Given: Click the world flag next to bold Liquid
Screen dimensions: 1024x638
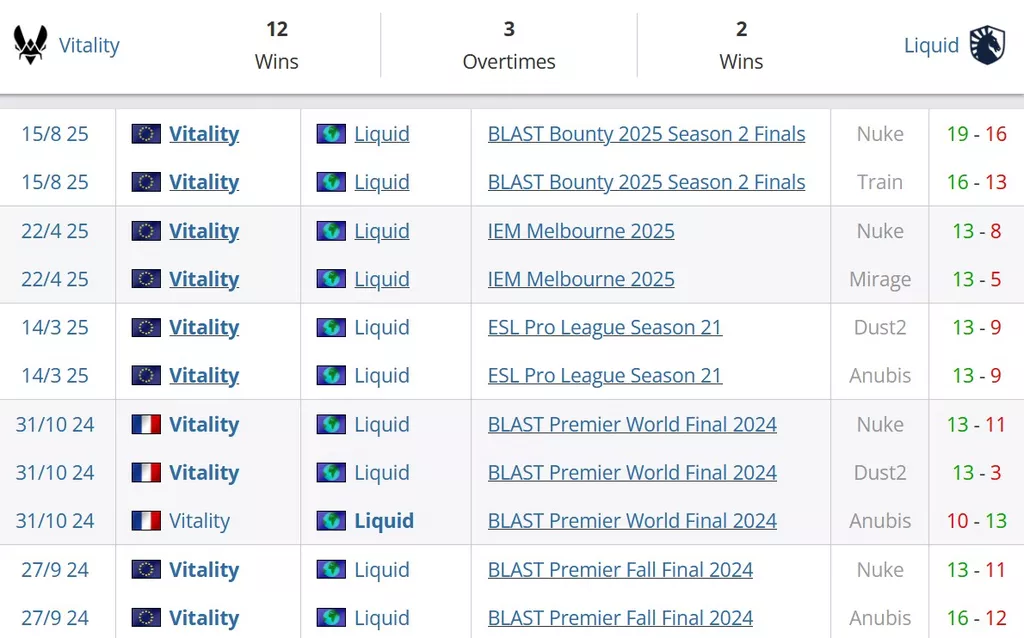Looking at the screenshot, I should click(331, 521).
